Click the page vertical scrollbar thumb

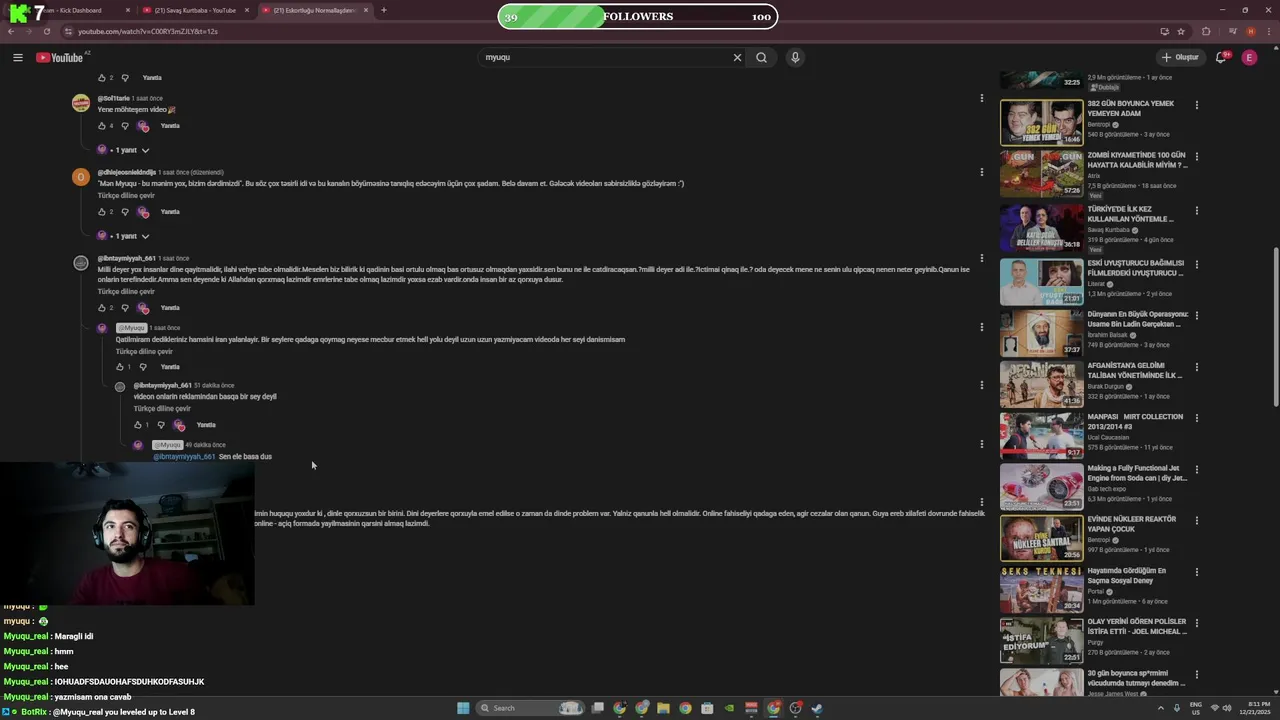(1275, 325)
